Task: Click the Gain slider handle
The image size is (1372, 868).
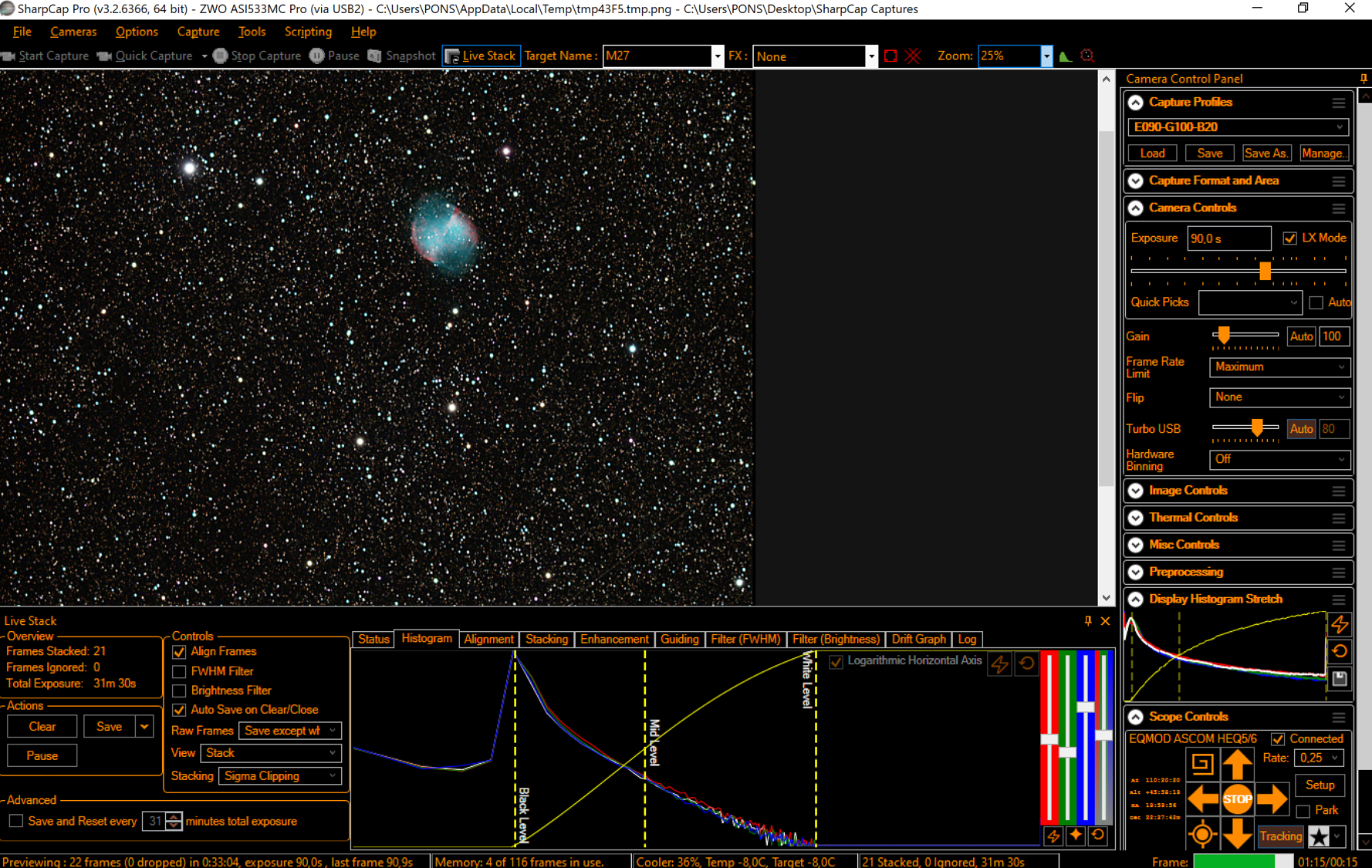Action: (1224, 334)
